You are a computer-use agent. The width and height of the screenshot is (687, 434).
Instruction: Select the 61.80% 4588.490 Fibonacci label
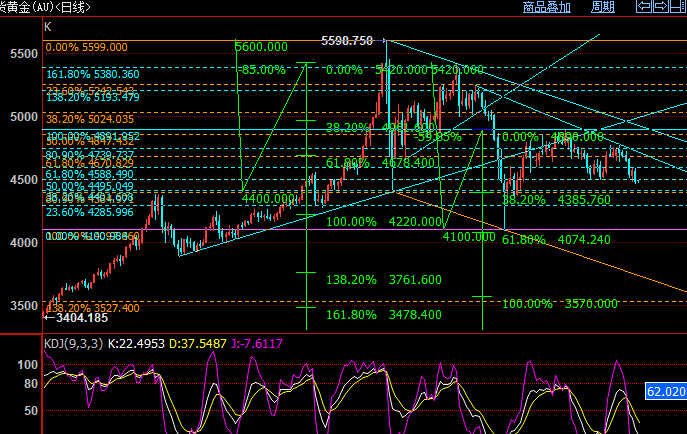point(90,174)
